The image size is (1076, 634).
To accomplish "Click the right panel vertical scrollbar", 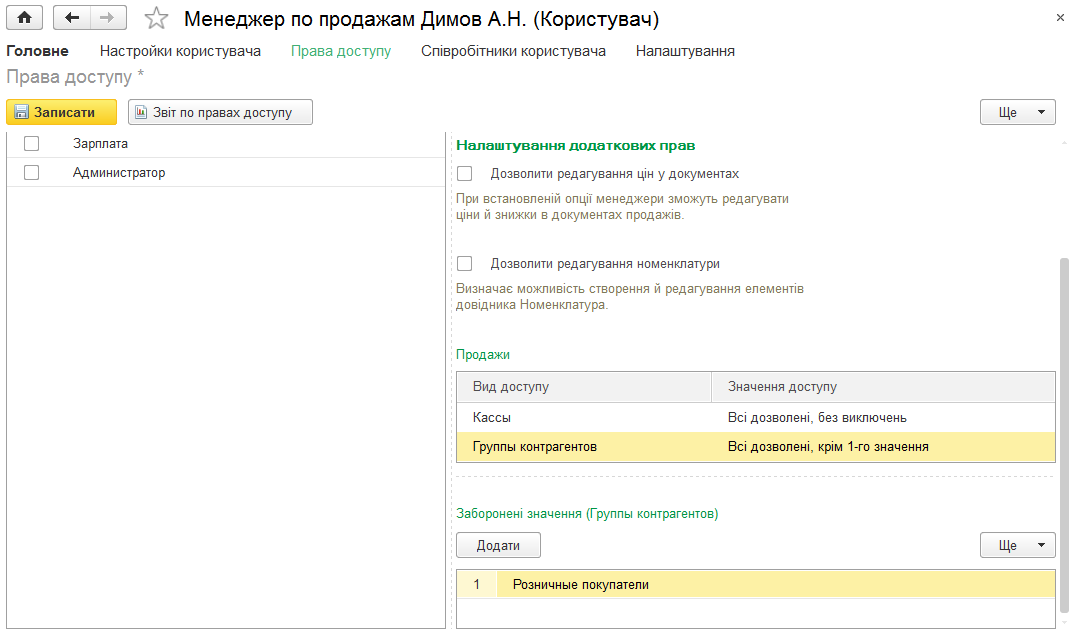I will tap(1064, 435).
